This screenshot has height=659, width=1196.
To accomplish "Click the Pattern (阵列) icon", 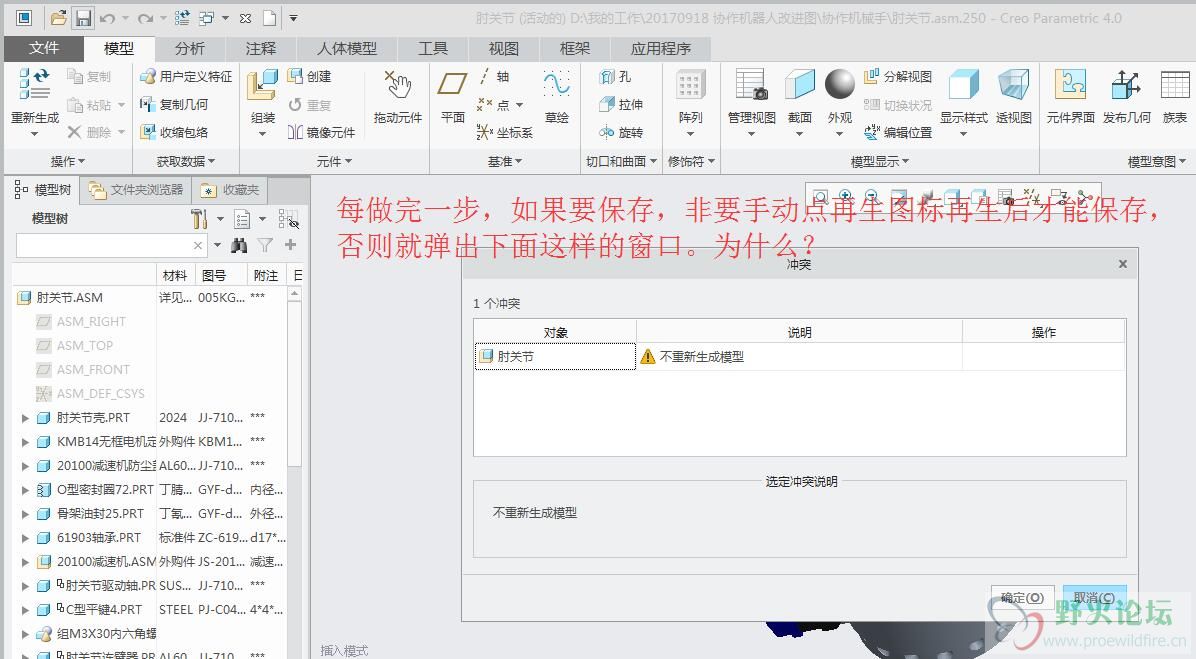I will 690,85.
